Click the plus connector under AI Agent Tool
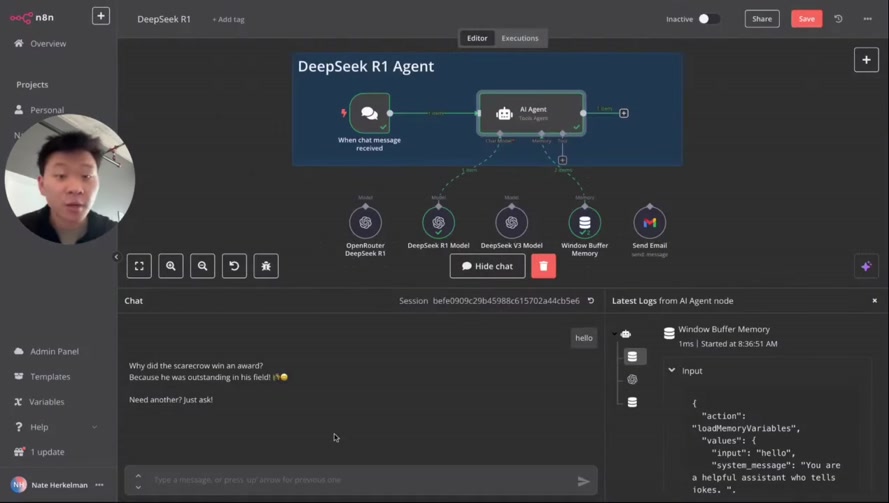The width and height of the screenshot is (889, 503). 562,160
